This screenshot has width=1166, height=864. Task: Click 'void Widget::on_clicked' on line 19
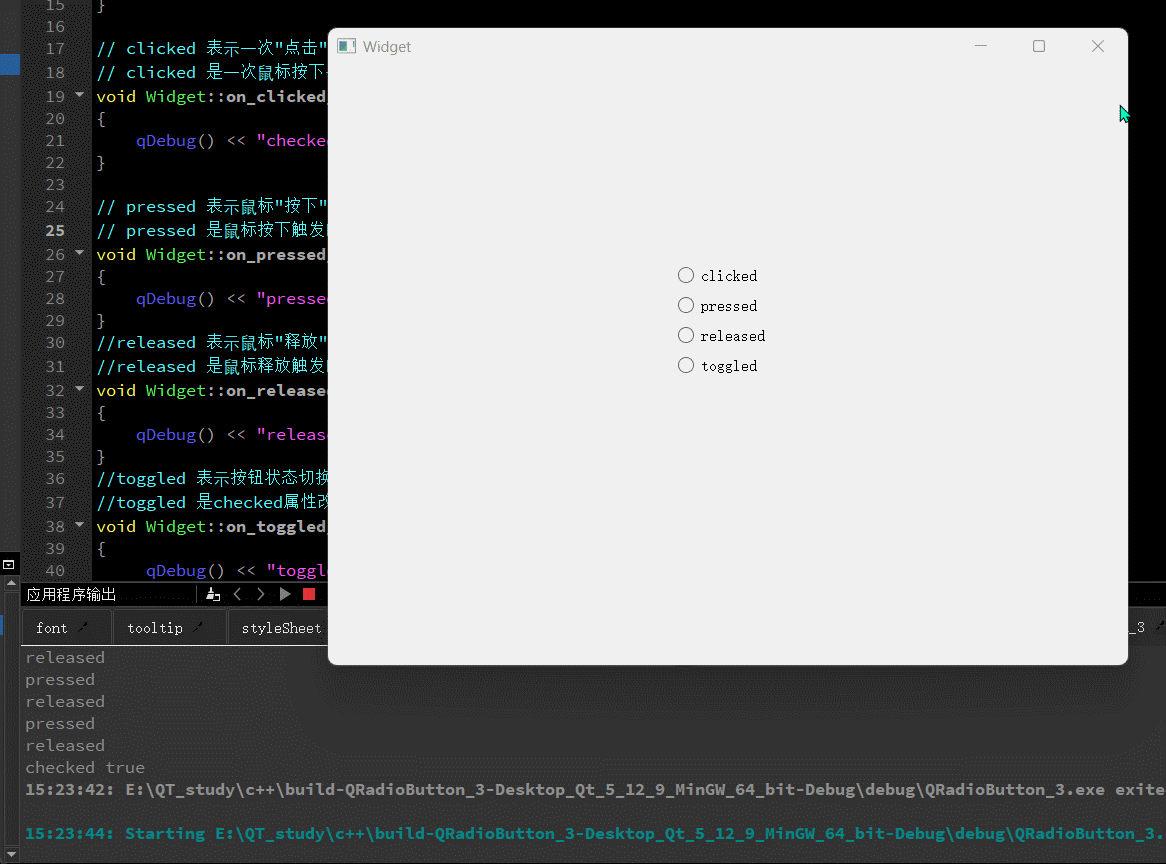point(212,97)
